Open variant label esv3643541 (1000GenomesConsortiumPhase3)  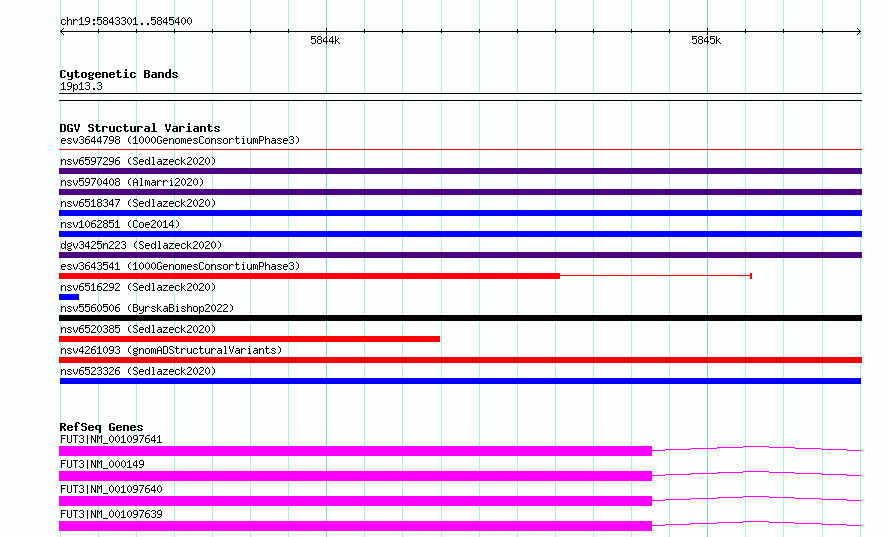click(x=180, y=266)
